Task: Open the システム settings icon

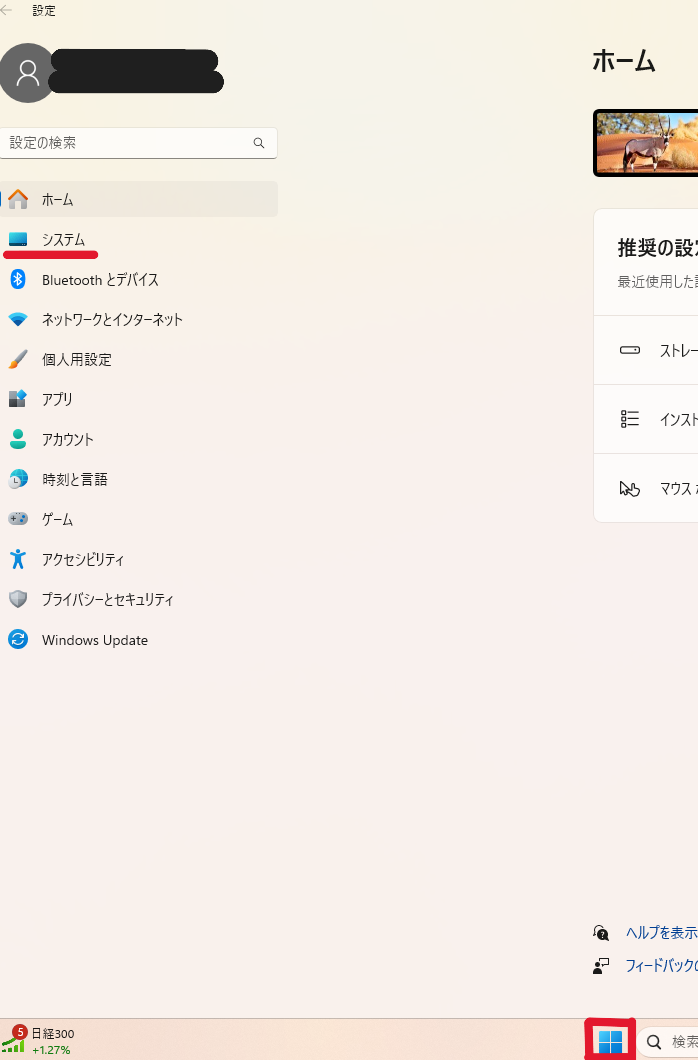Action: click(18, 240)
